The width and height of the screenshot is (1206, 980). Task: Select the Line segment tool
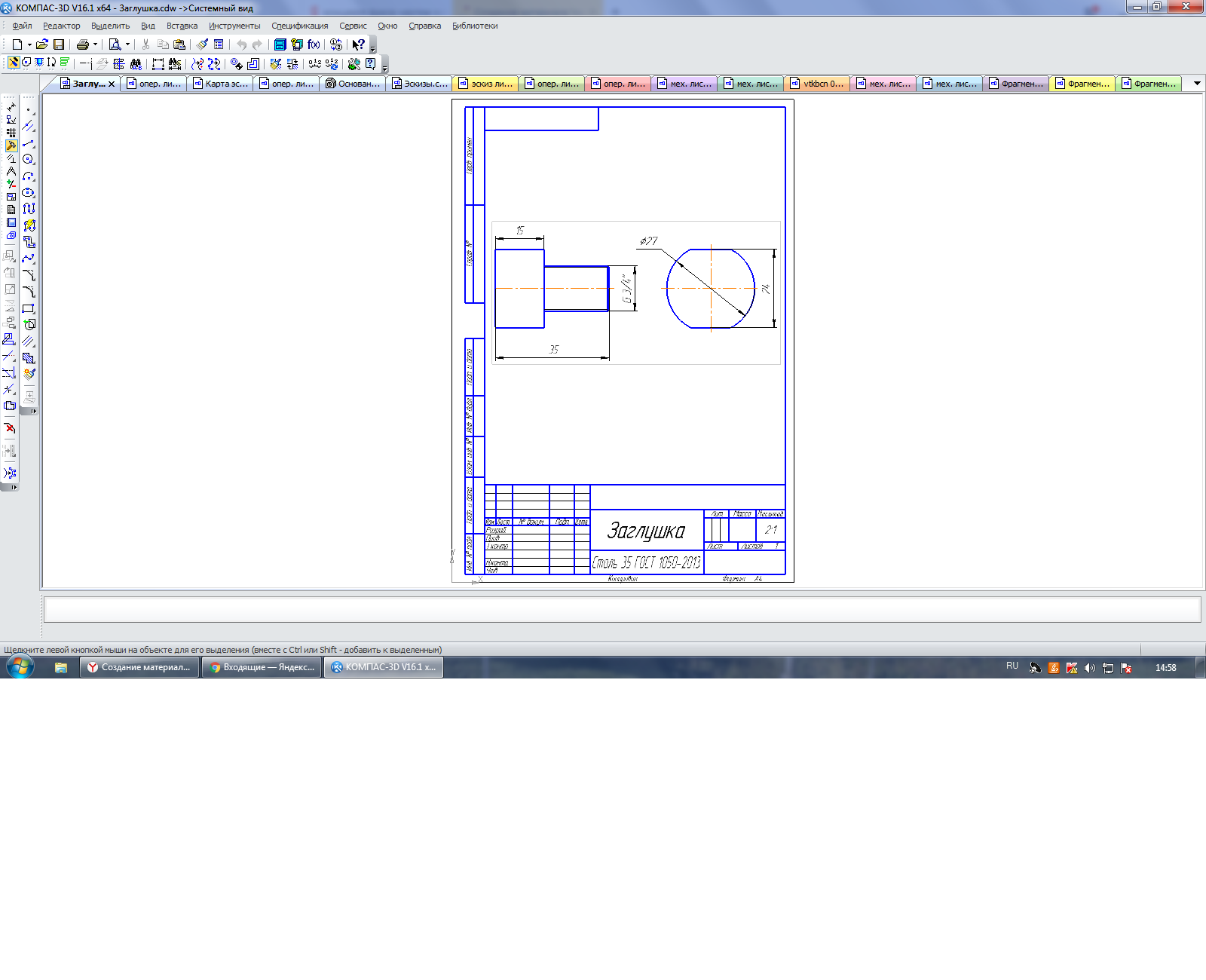[29, 143]
